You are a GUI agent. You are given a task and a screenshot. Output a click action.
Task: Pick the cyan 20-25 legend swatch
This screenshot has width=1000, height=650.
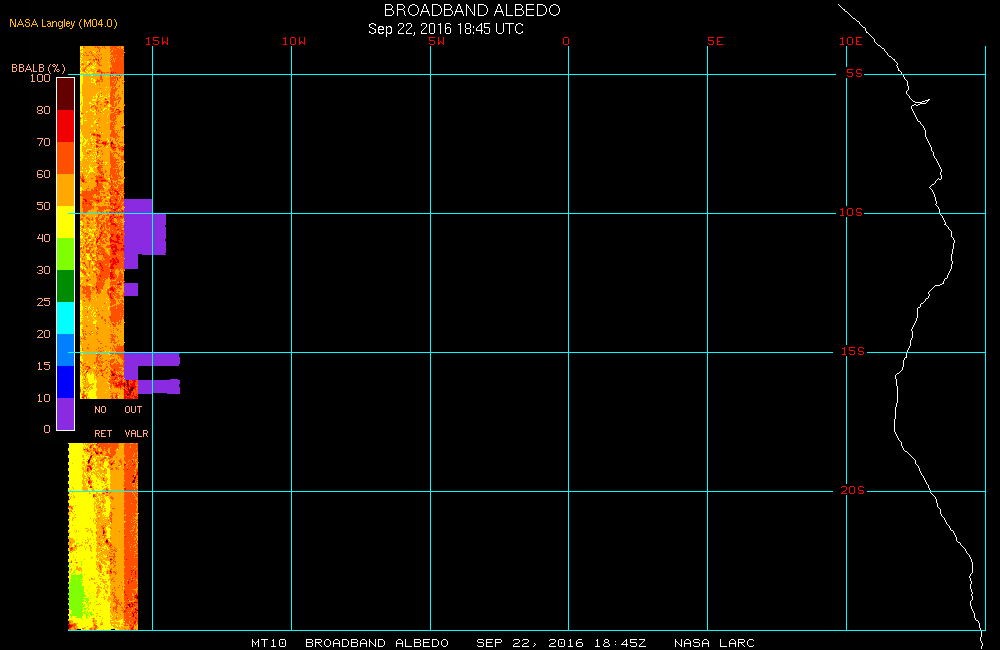pyautogui.click(x=66, y=318)
